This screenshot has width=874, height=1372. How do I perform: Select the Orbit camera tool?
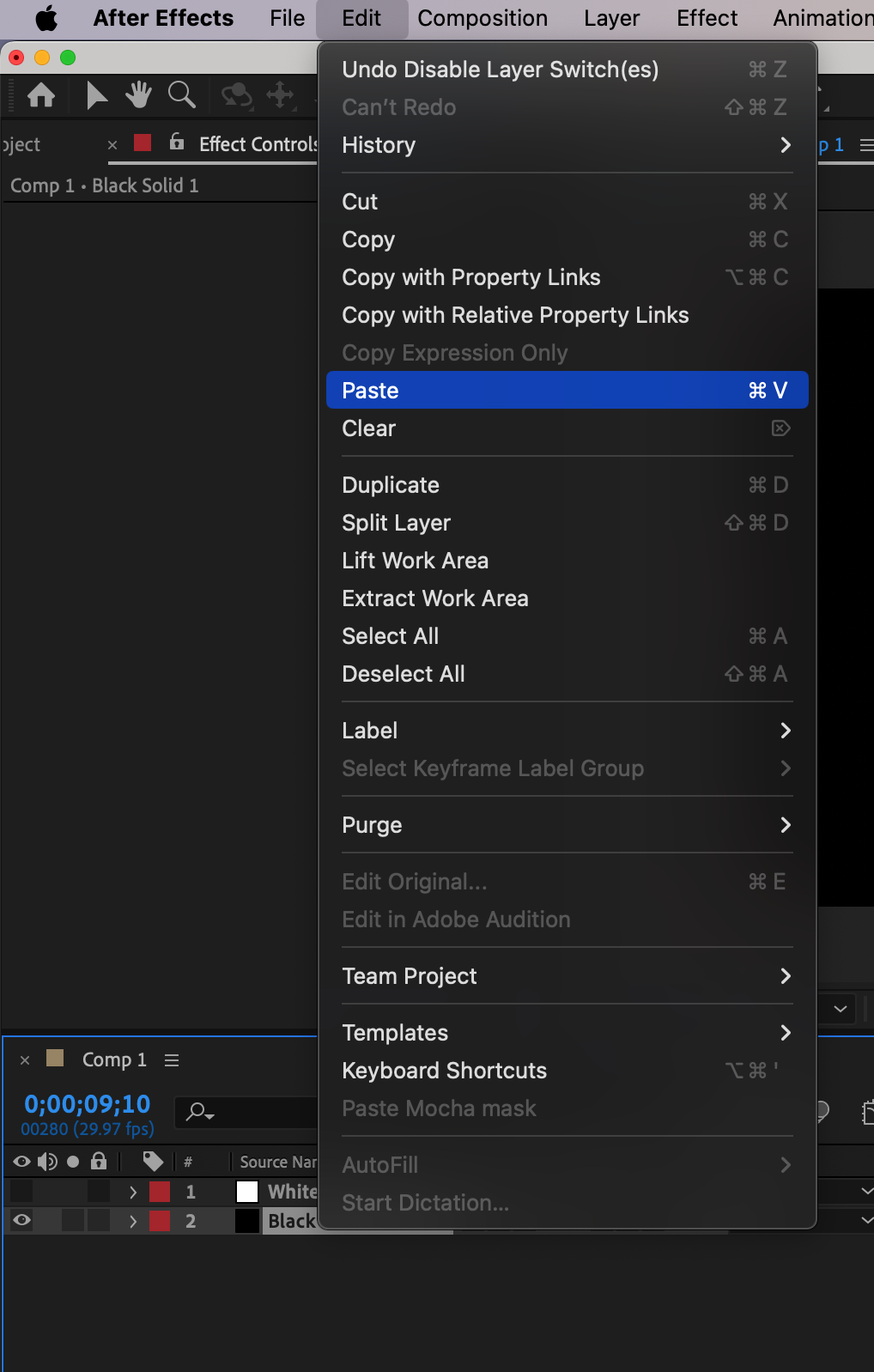coord(236,94)
